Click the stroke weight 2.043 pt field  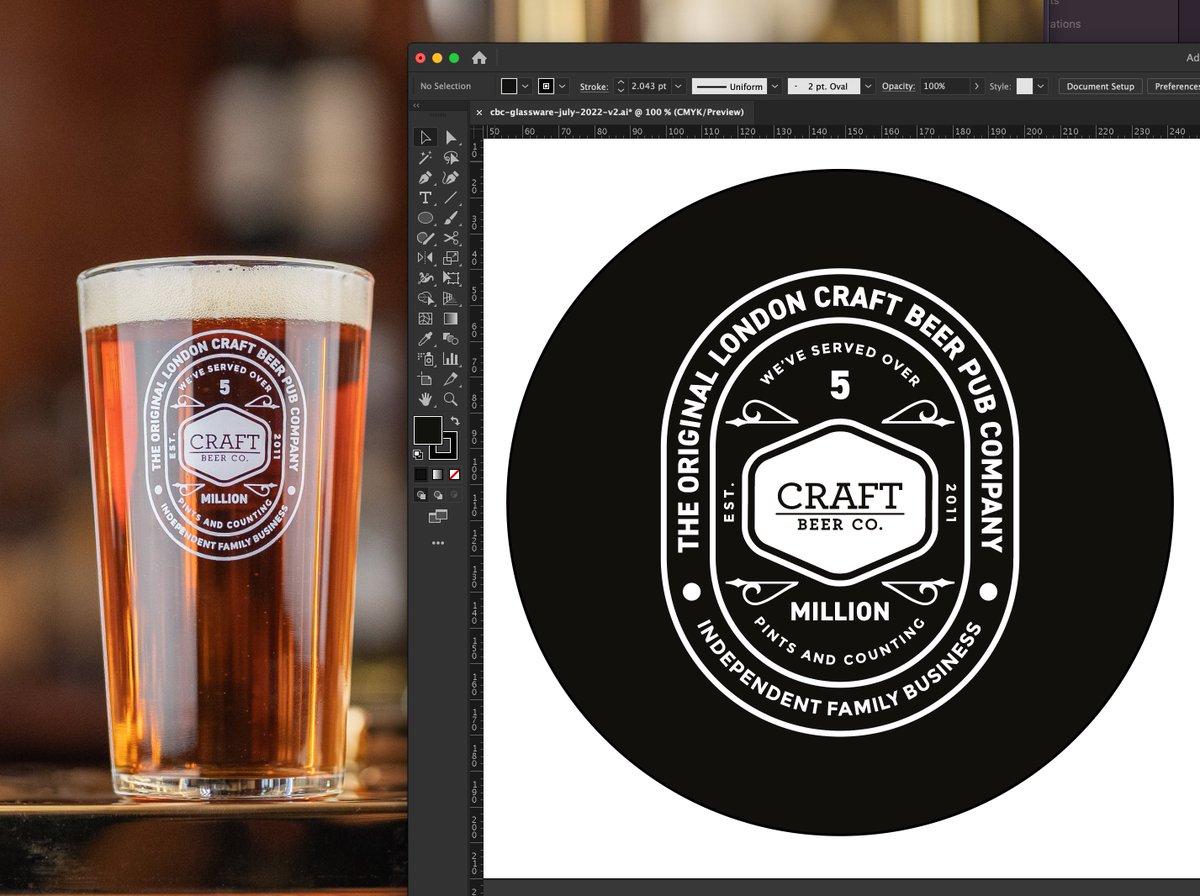649,86
